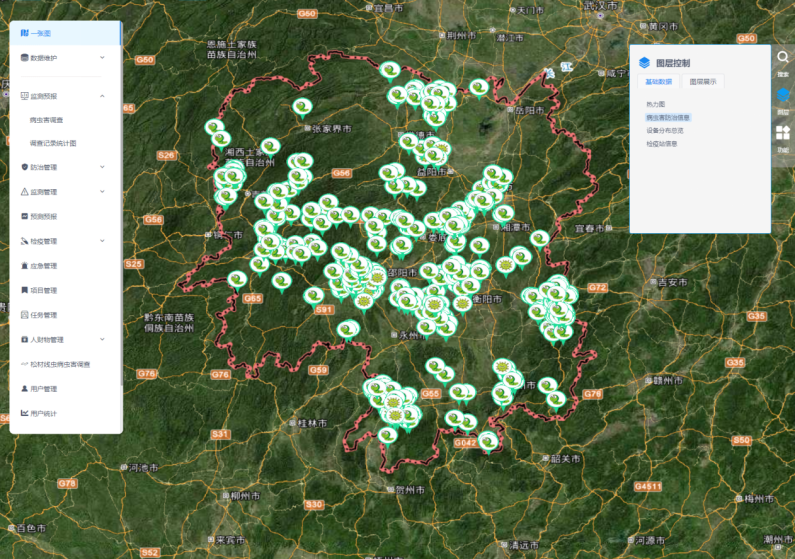The height and width of the screenshot is (559, 795).
Task: Open the 搜索 search tool icon
Action: [x=783, y=61]
